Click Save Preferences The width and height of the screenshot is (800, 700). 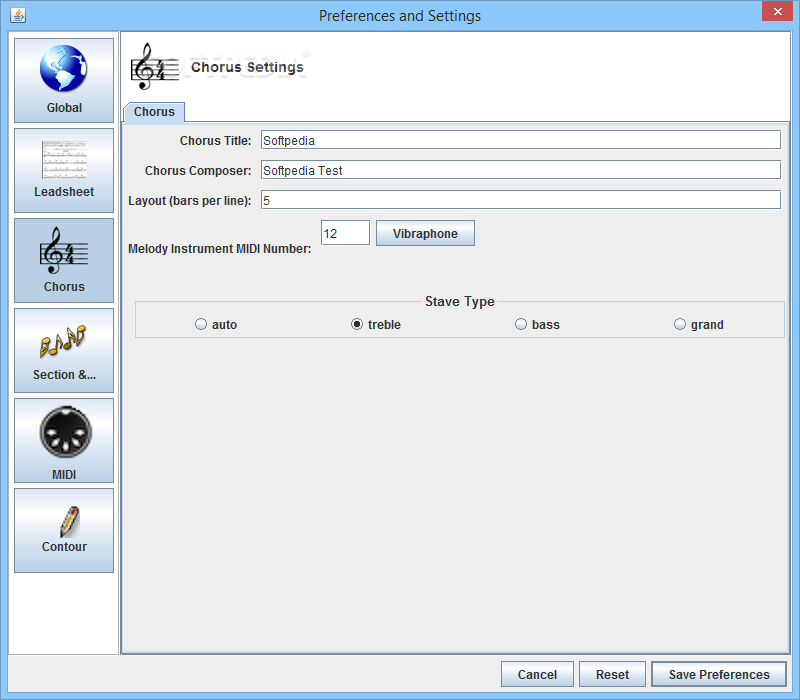pos(719,674)
